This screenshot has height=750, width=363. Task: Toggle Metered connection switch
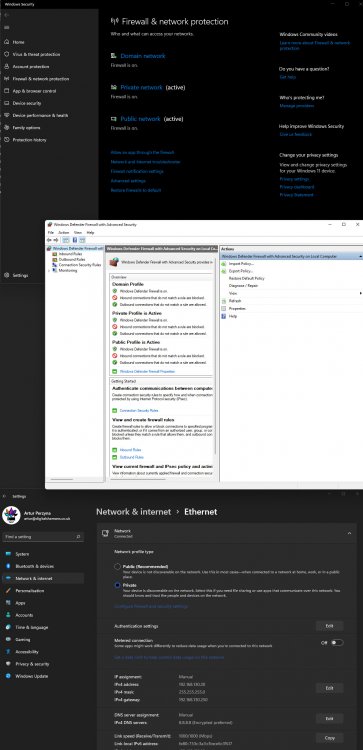click(337, 642)
